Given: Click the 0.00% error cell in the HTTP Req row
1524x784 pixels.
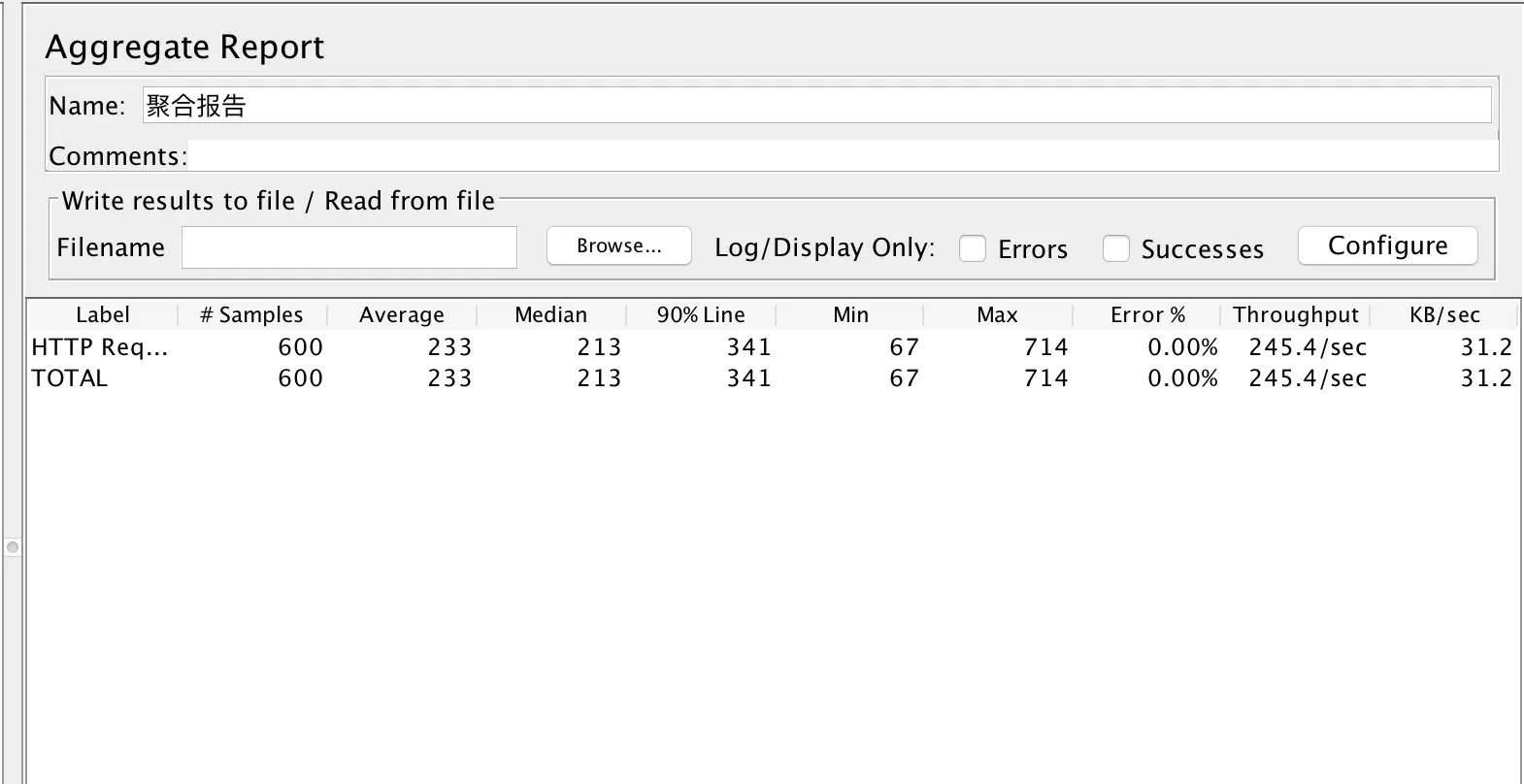Looking at the screenshot, I should click(1183, 347).
